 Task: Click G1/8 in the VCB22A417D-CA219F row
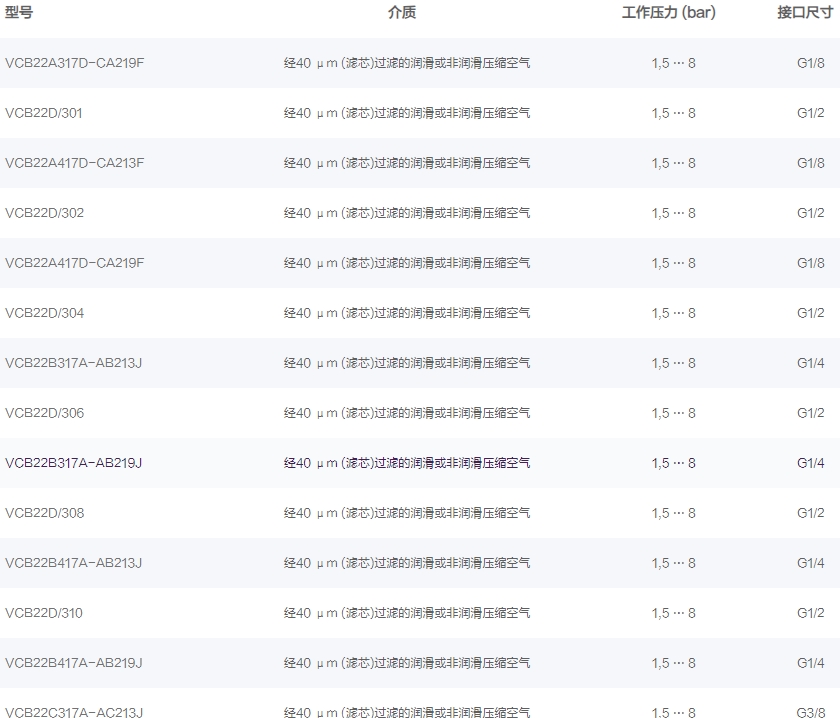click(811, 263)
